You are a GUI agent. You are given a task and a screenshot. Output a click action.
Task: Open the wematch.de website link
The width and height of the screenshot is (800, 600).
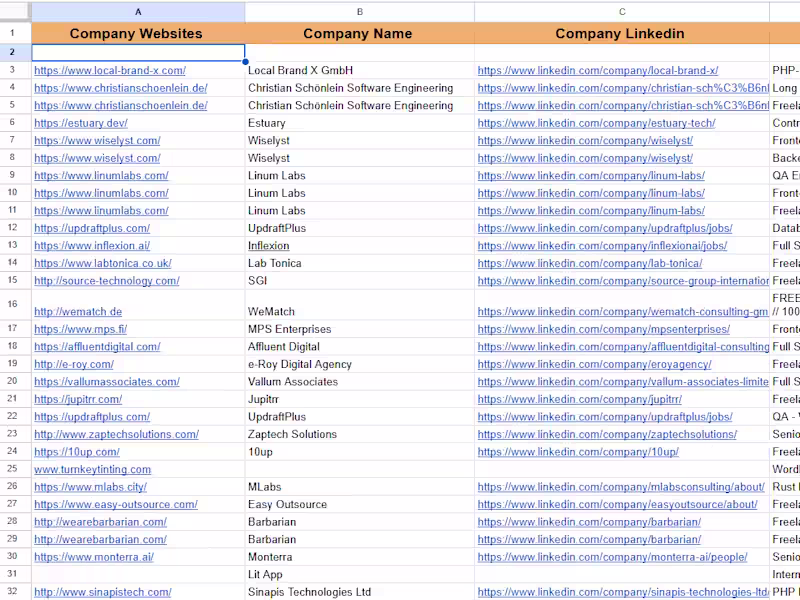click(78, 311)
